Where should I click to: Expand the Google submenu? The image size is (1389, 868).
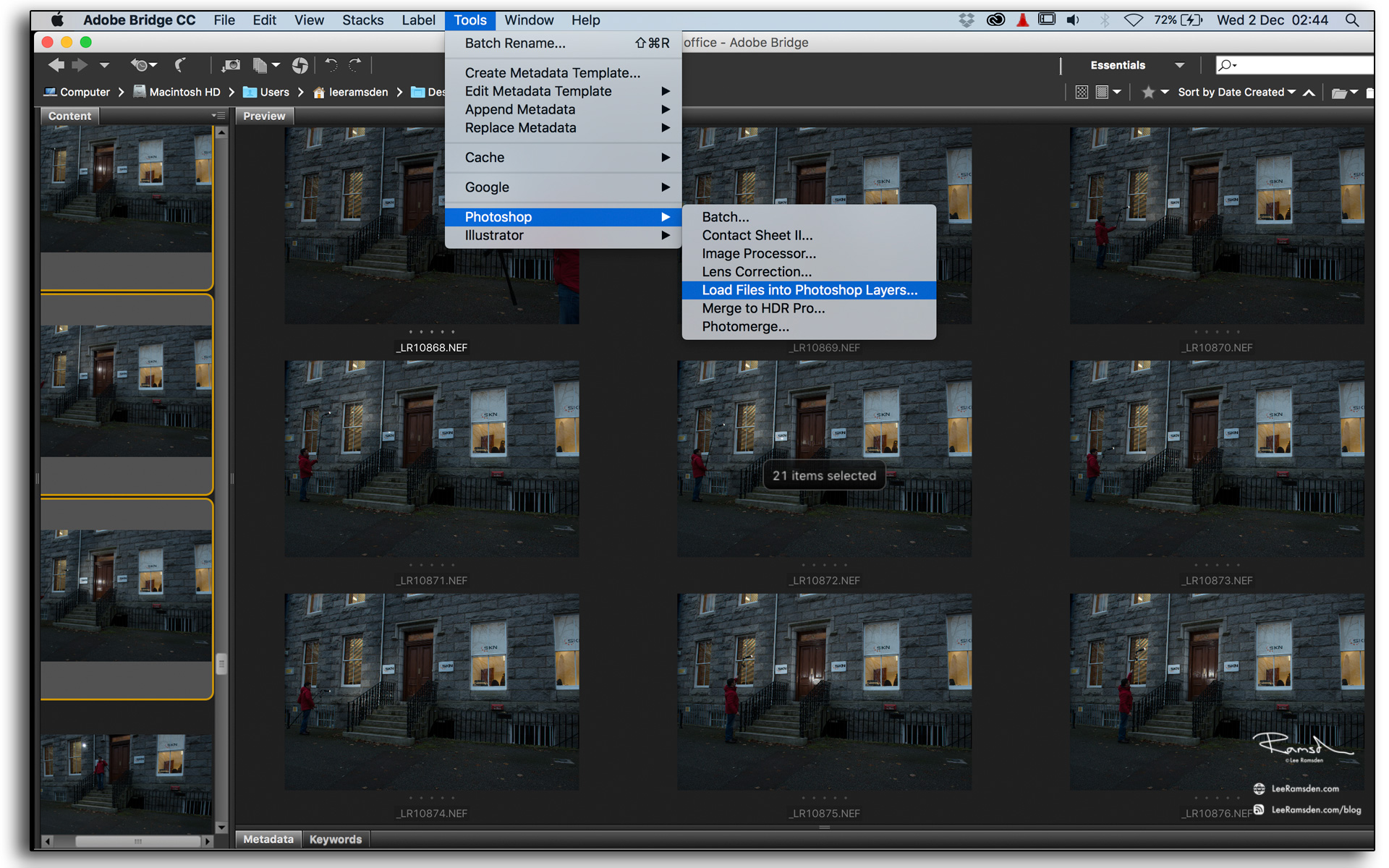point(563,187)
